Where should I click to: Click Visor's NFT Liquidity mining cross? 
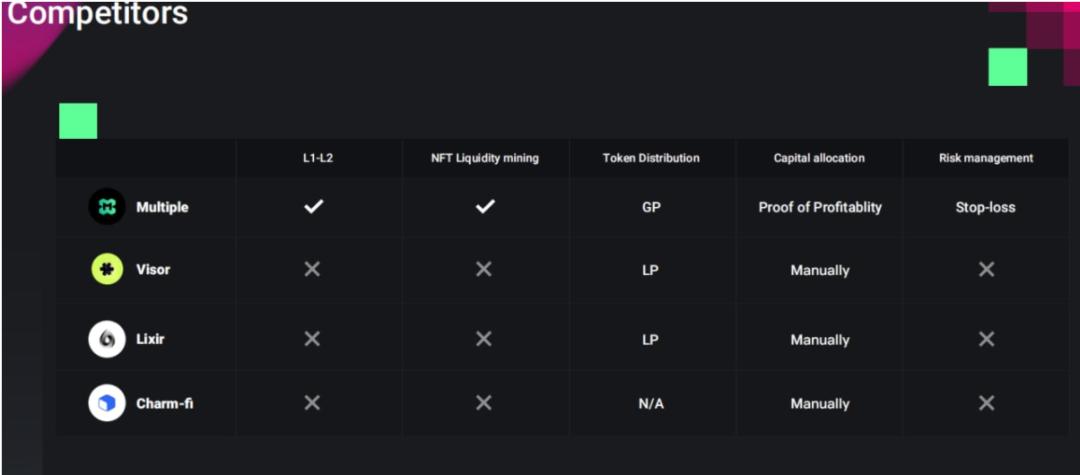[x=484, y=269]
